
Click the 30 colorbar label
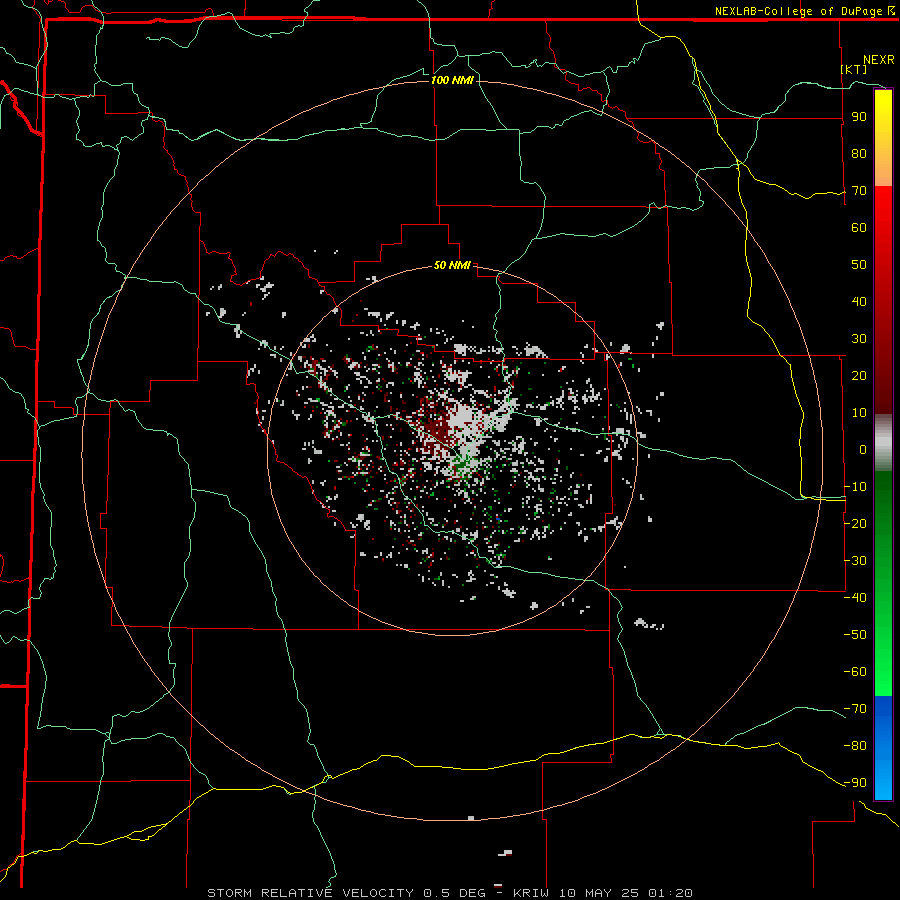[x=859, y=339]
